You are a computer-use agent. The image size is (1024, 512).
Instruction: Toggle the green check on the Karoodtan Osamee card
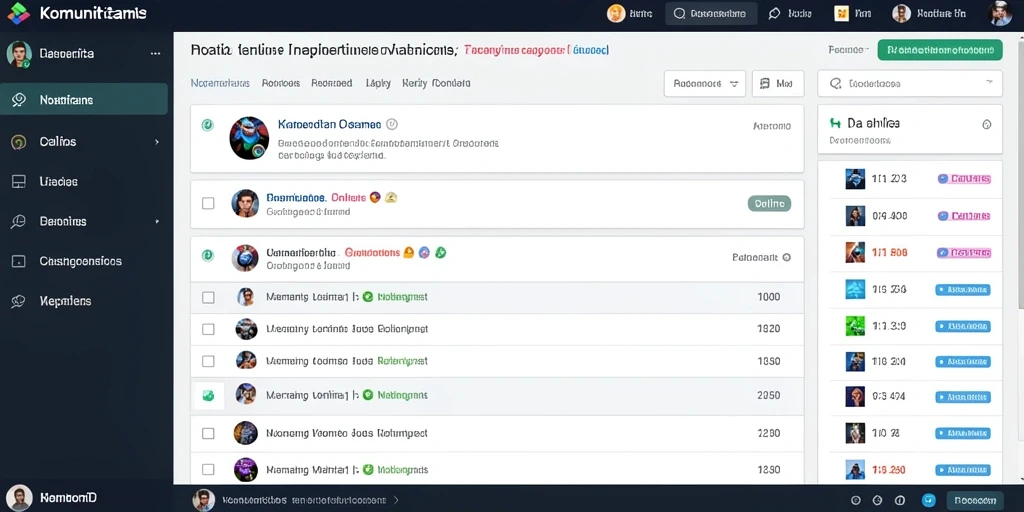[207, 125]
